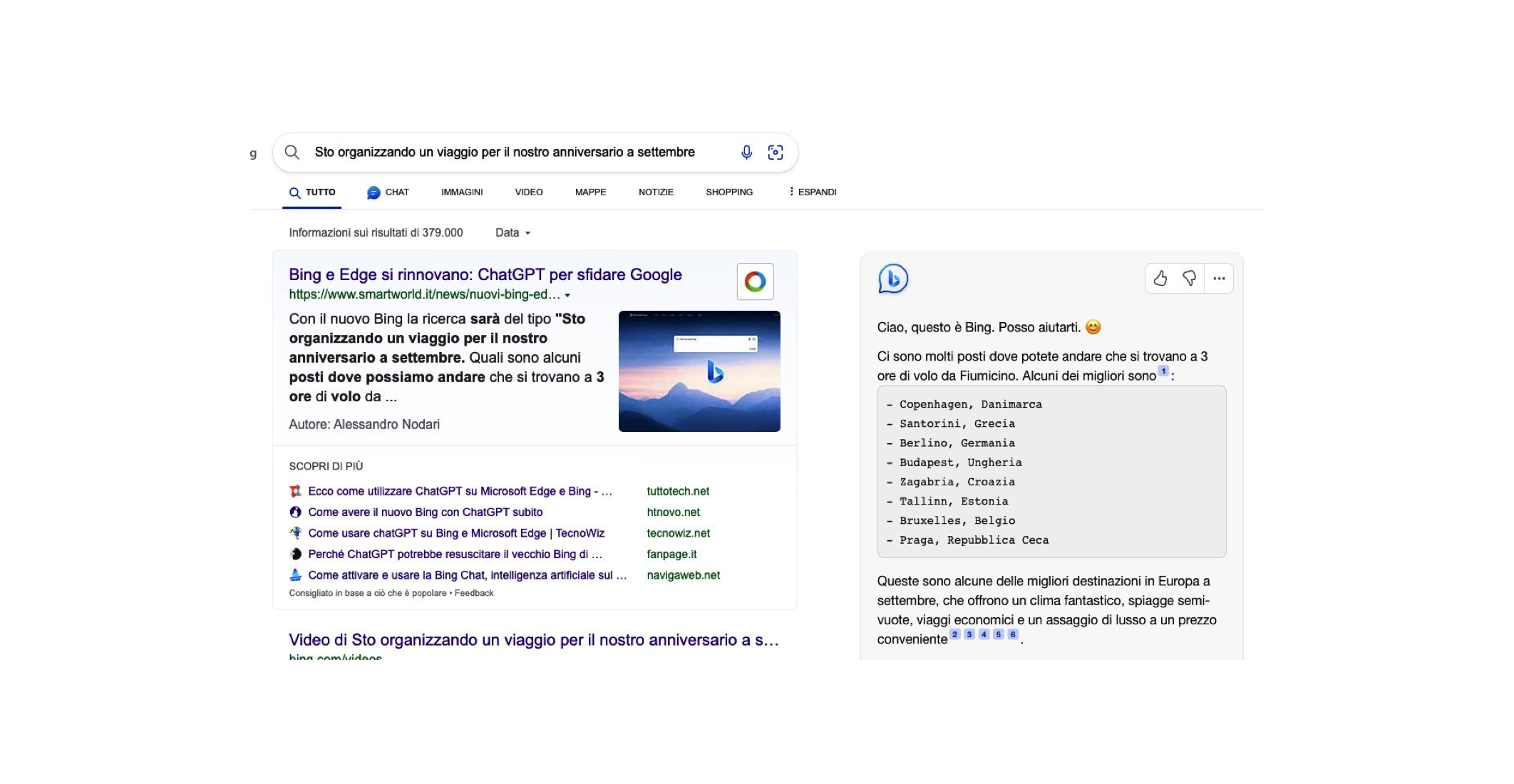Viewport: 1514px width, 784px height.
Task: Click htnovo.net domain
Action: (673, 512)
